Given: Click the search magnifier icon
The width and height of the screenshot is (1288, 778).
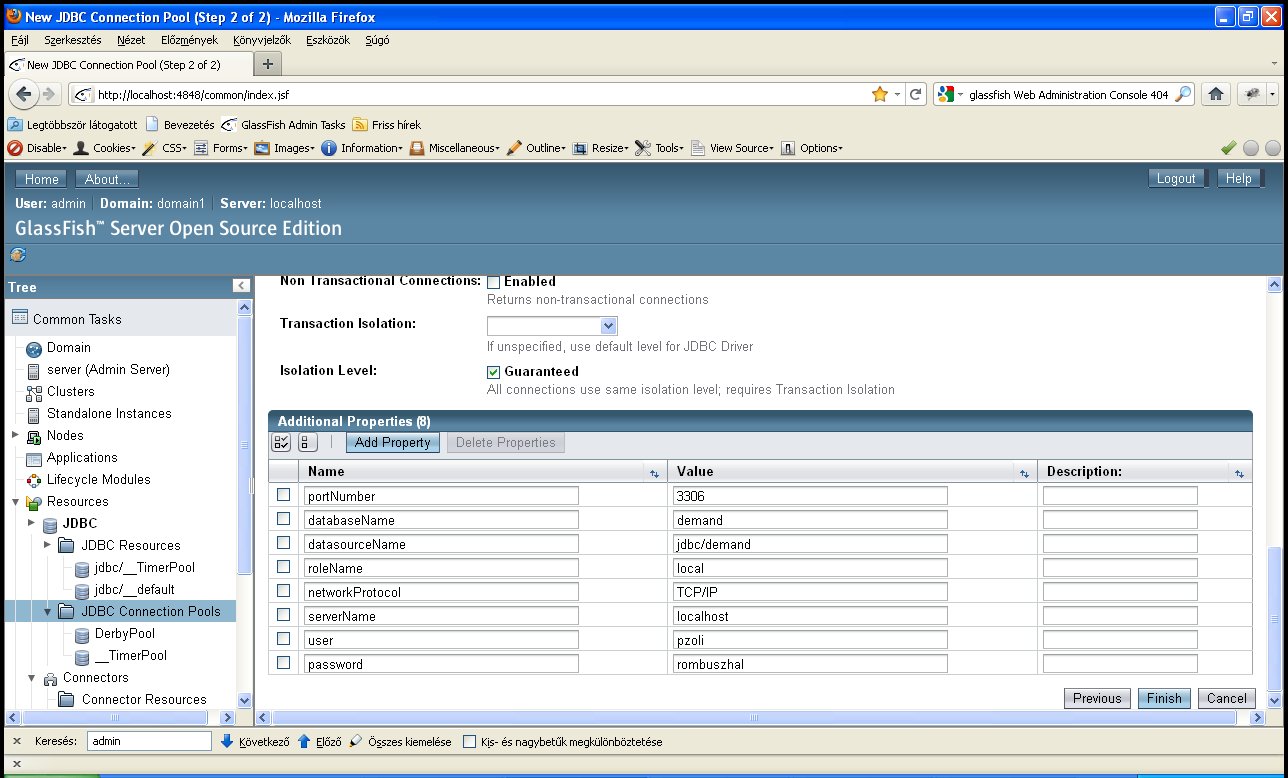Looking at the screenshot, I should pos(1183,94).
